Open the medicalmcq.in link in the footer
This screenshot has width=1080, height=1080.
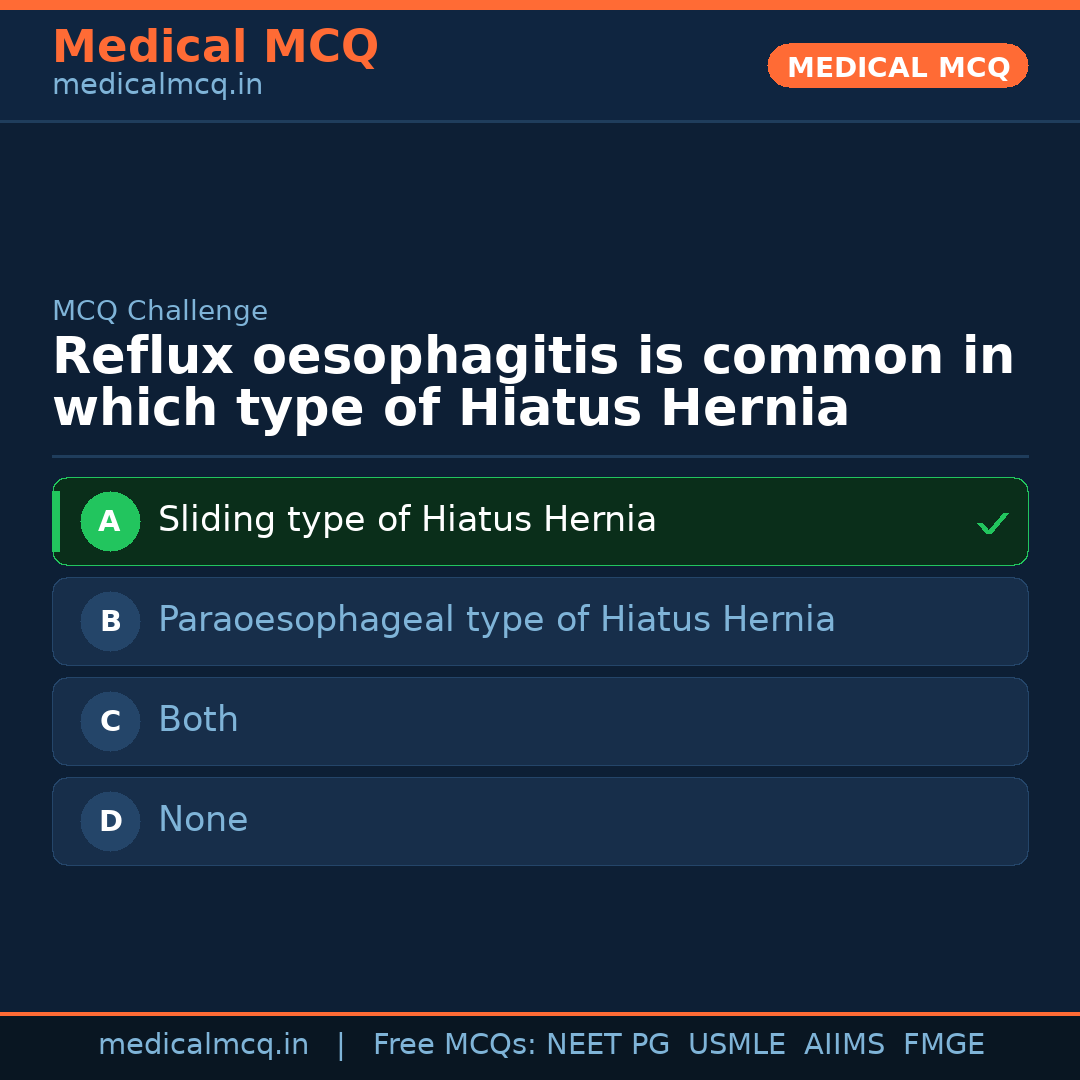click(203, 1045)
